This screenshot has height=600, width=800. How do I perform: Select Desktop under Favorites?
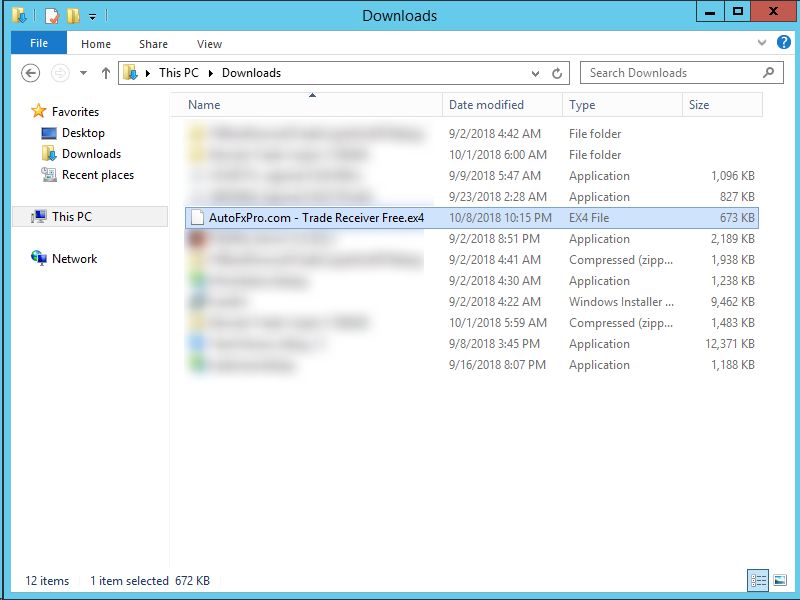[x=83, y=133]
